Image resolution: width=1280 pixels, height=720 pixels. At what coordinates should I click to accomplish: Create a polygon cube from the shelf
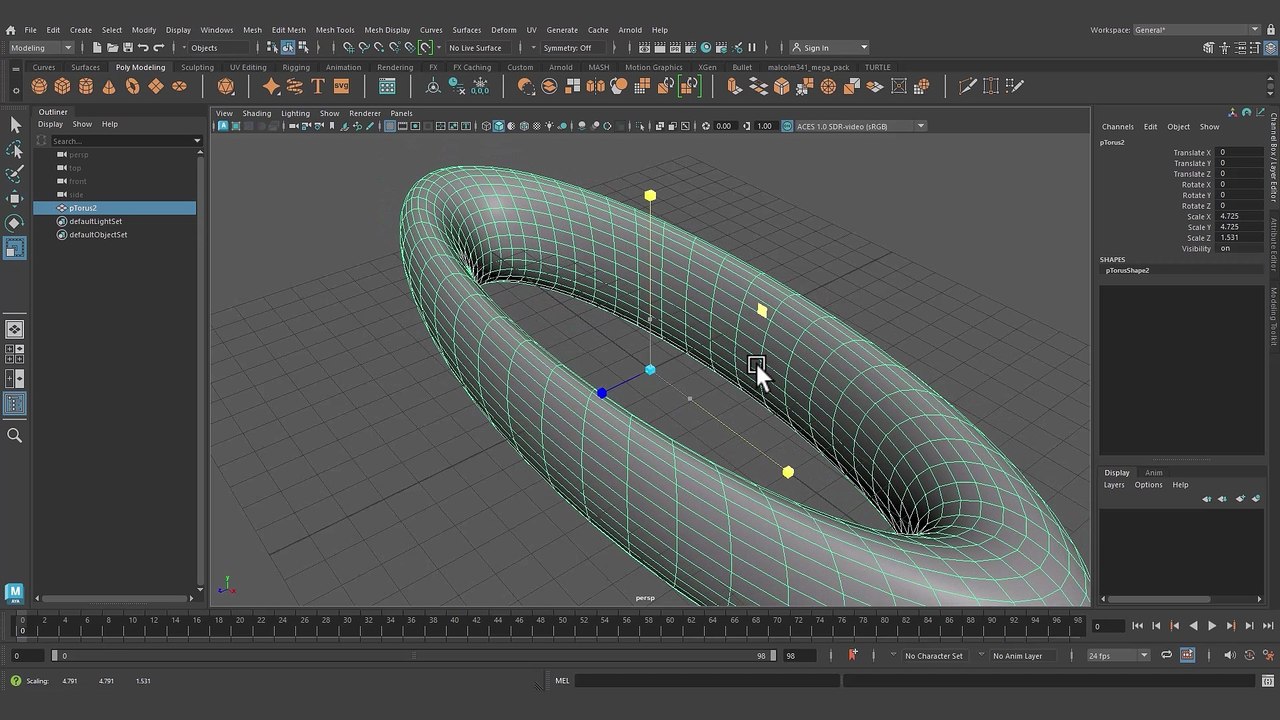tap(63, 87)
